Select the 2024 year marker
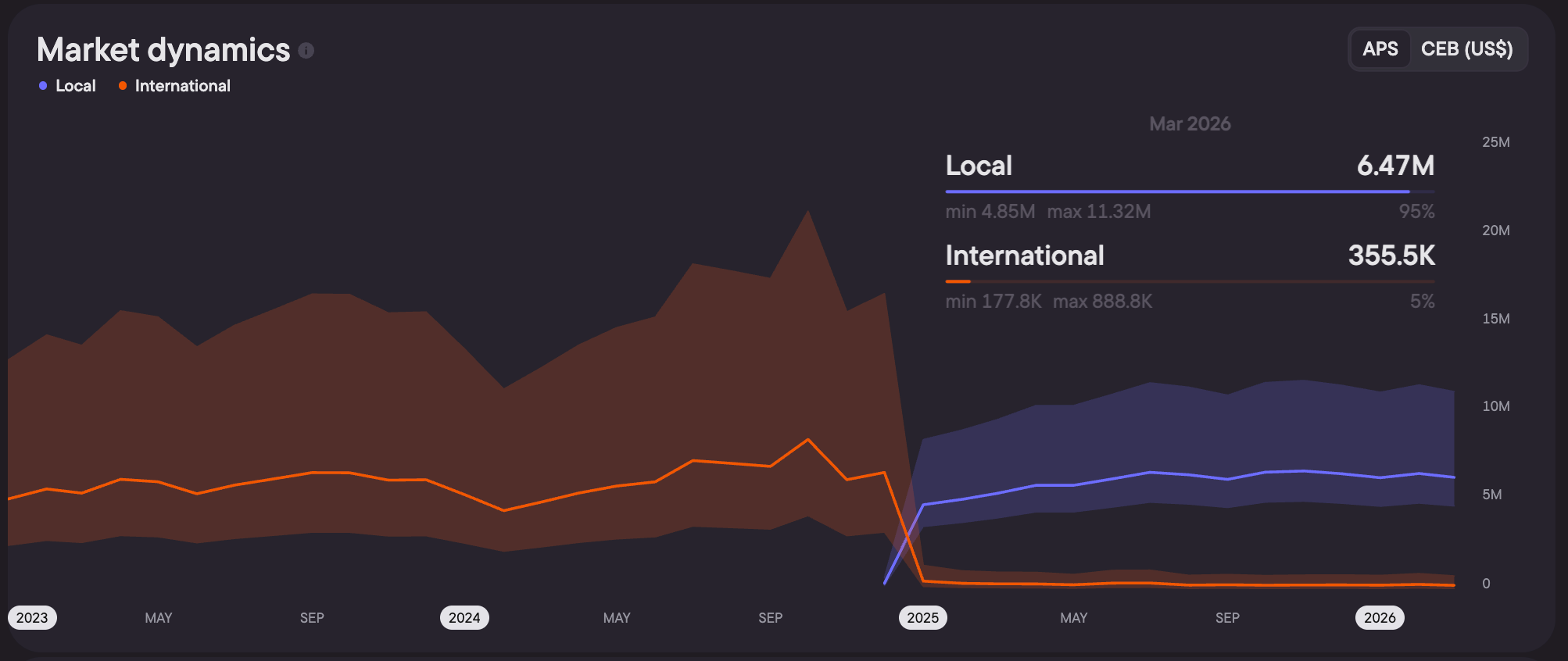1568x661 pixels. pos(464,618)
